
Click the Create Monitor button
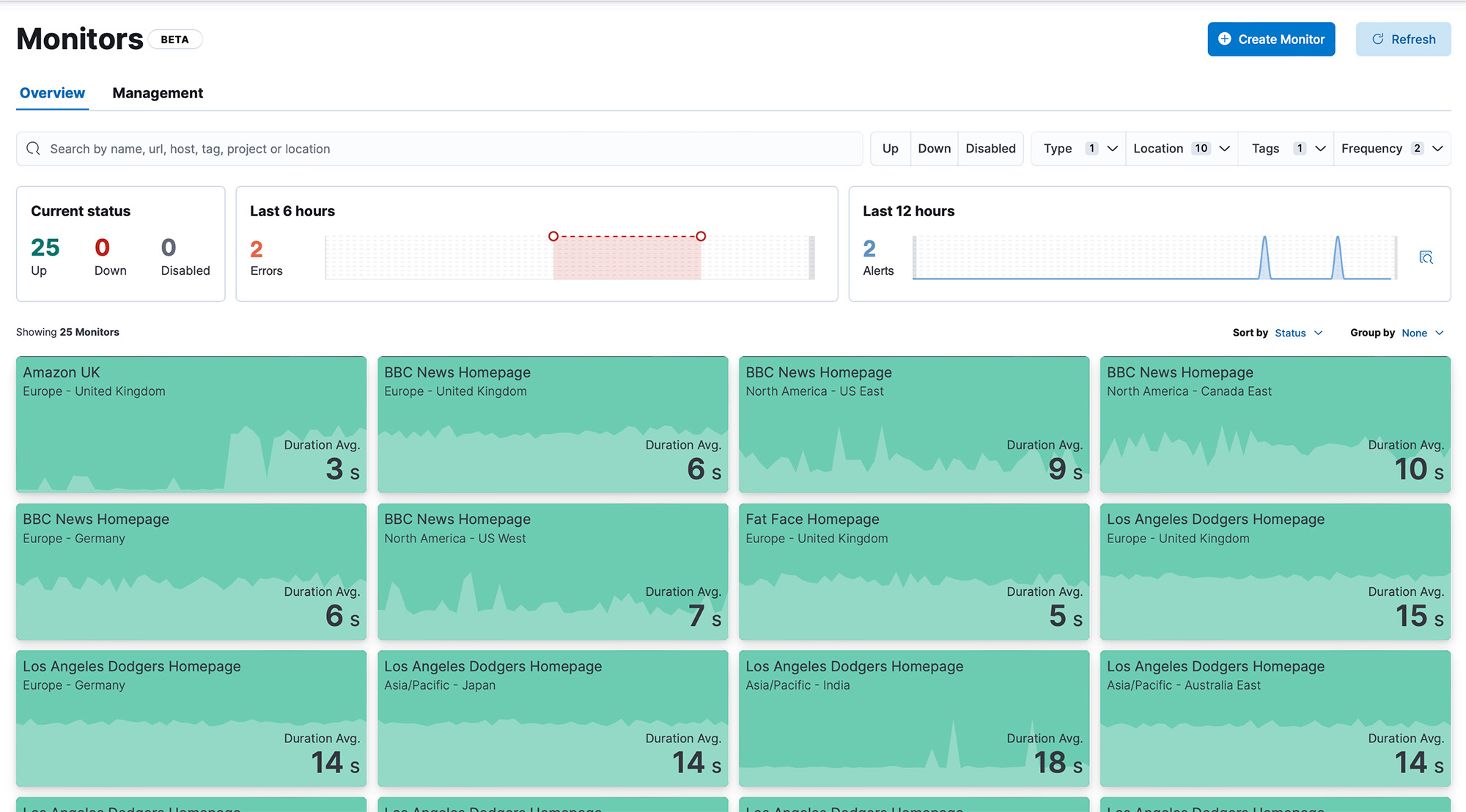coord(1271,38)
